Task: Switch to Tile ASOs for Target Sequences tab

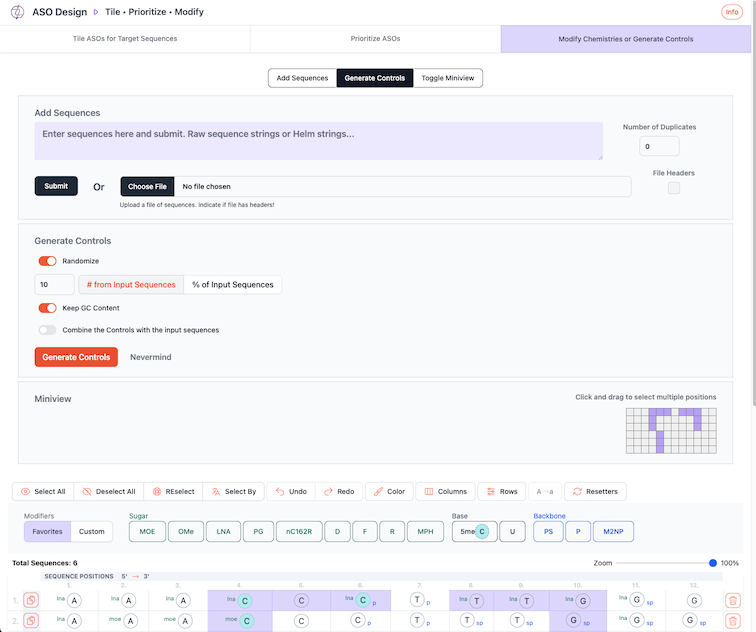Action: (x=125, y=39)
